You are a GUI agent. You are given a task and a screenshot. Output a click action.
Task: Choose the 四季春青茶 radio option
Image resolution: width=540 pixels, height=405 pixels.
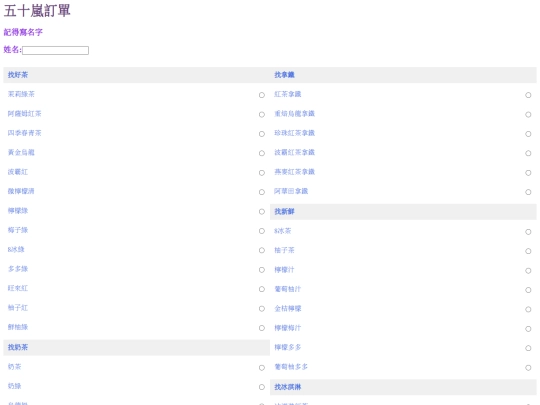[x=262, y=134]
